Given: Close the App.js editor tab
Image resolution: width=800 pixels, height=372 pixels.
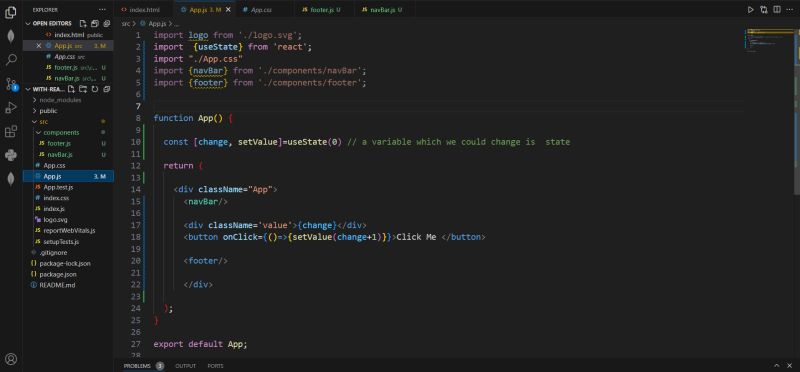Looking at the screenshot, I should pyautogui.click(x=228, y=10).
